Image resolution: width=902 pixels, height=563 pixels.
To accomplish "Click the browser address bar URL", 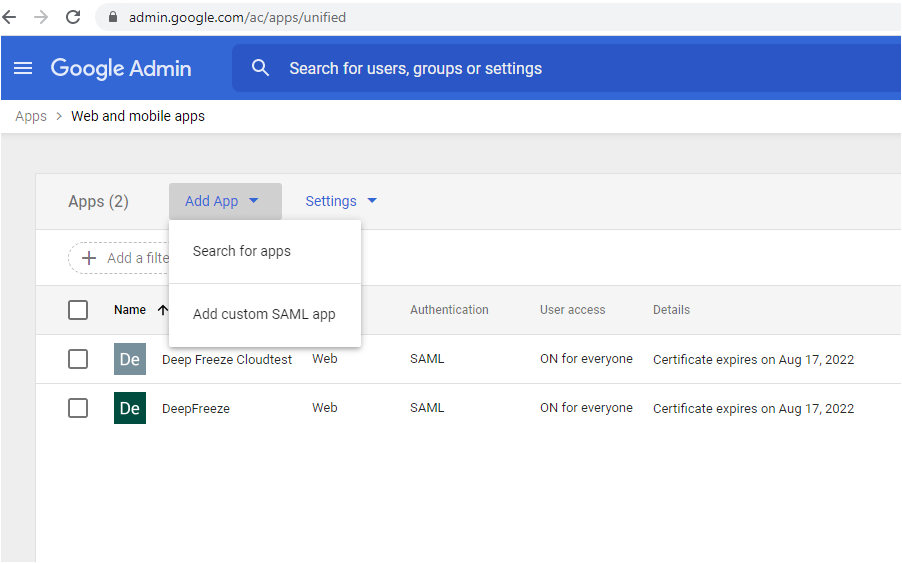I will pos(237,17).
